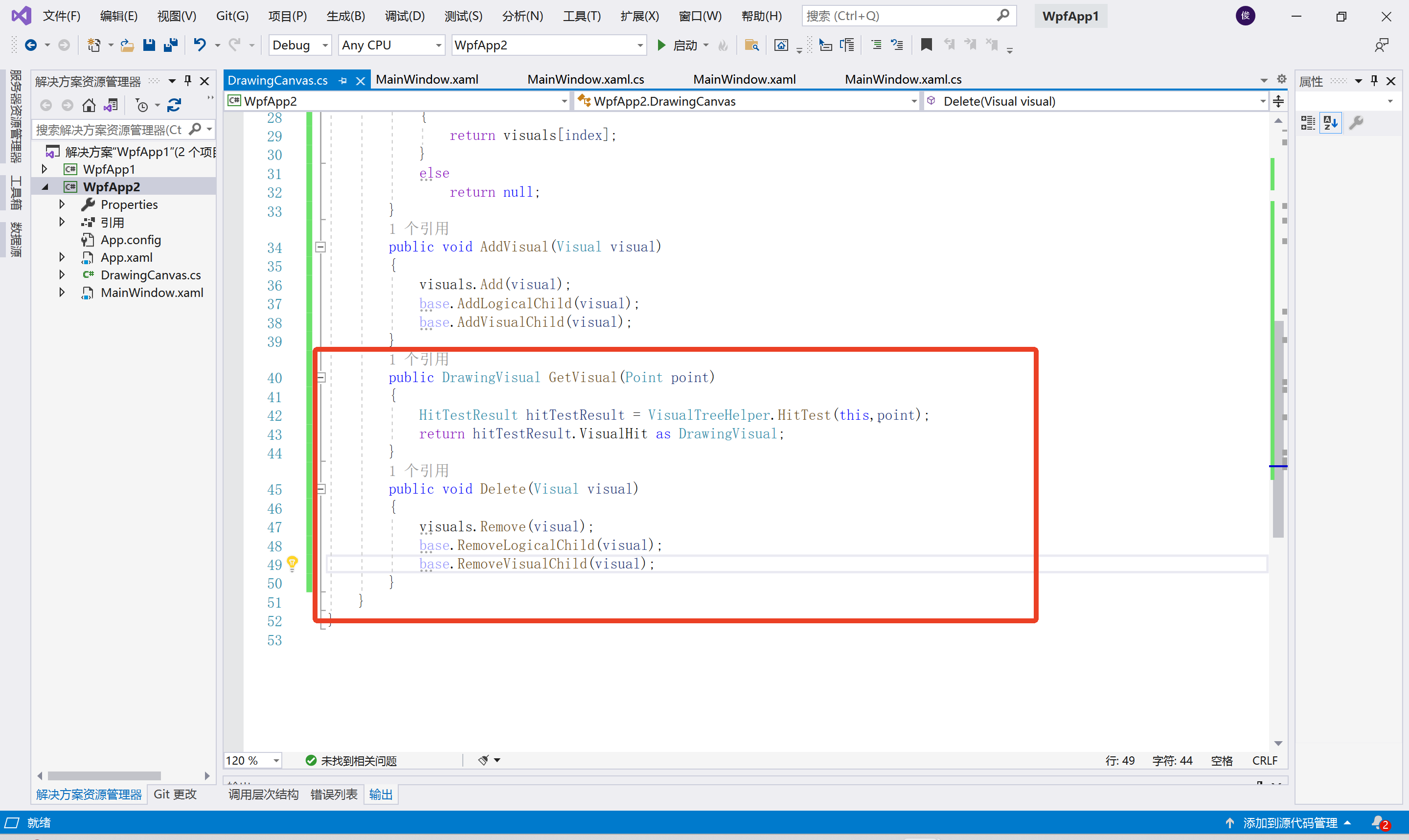Click the lightbulb quick actions icon
1409x840 pixels.
coord(292,563)
